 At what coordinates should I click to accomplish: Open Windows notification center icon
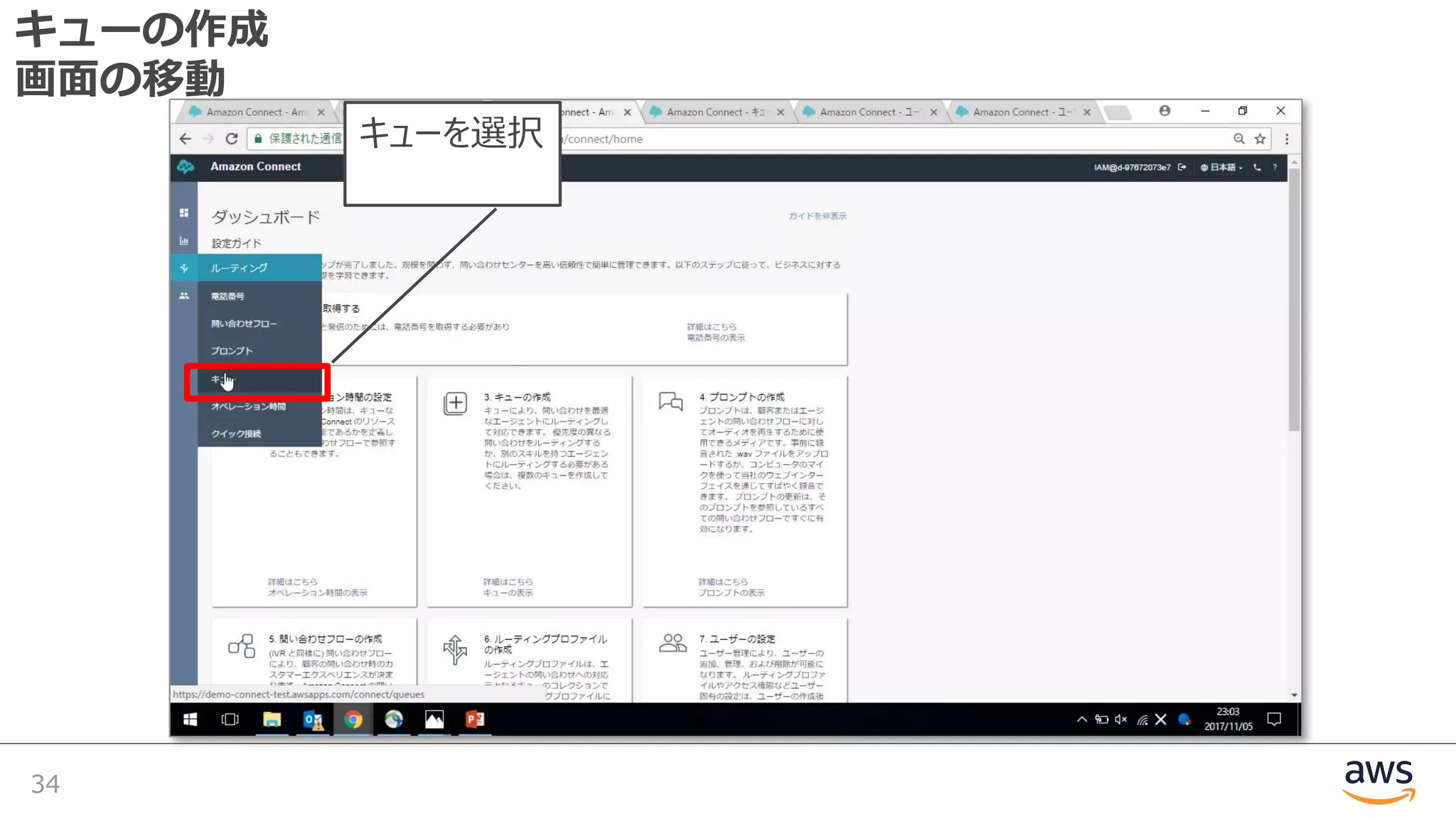pos(1274,719)
